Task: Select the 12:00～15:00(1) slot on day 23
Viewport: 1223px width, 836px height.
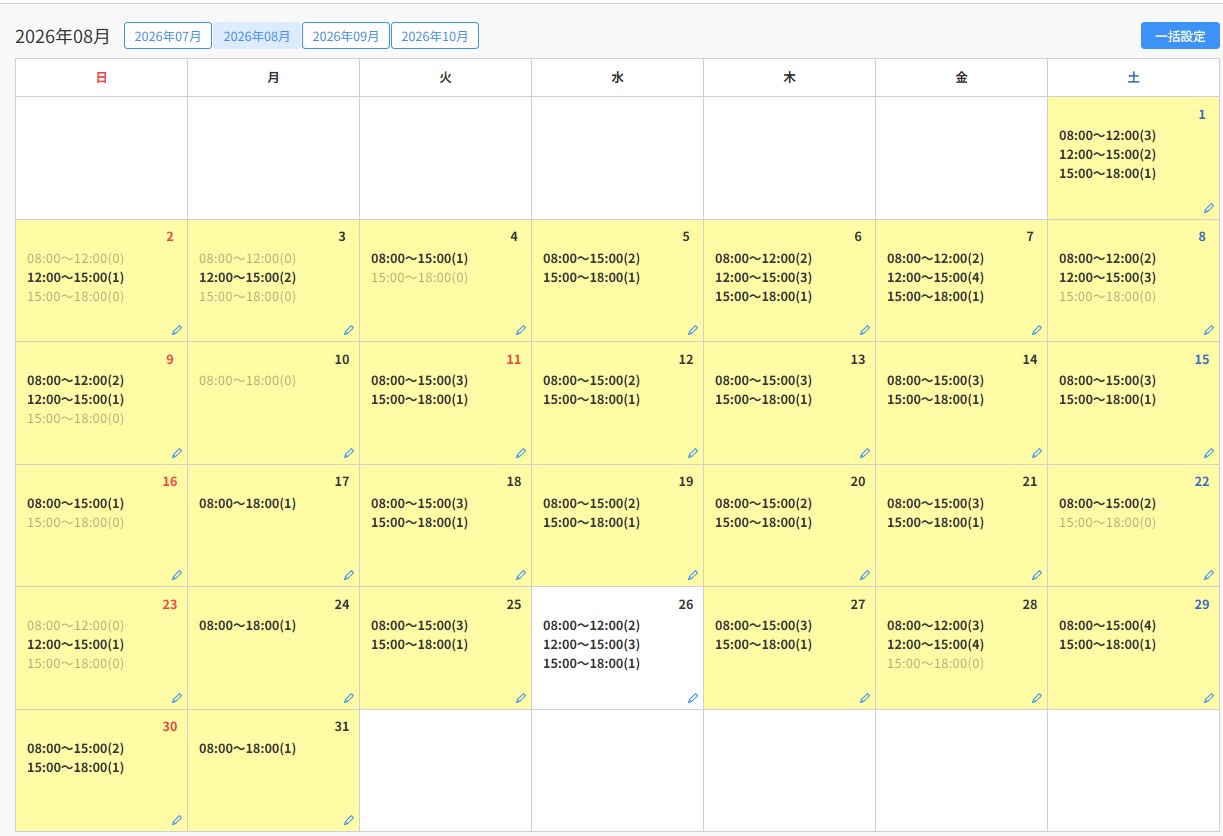Action: point(75,644)
